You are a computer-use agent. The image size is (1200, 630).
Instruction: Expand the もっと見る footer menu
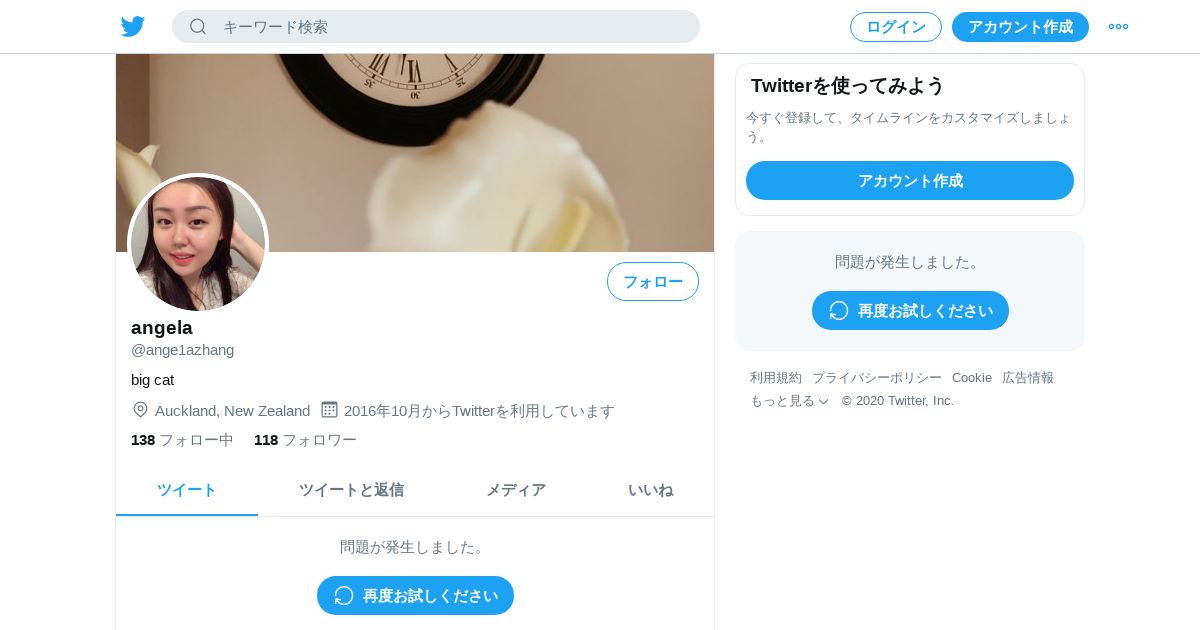click(x=789, y=401)
